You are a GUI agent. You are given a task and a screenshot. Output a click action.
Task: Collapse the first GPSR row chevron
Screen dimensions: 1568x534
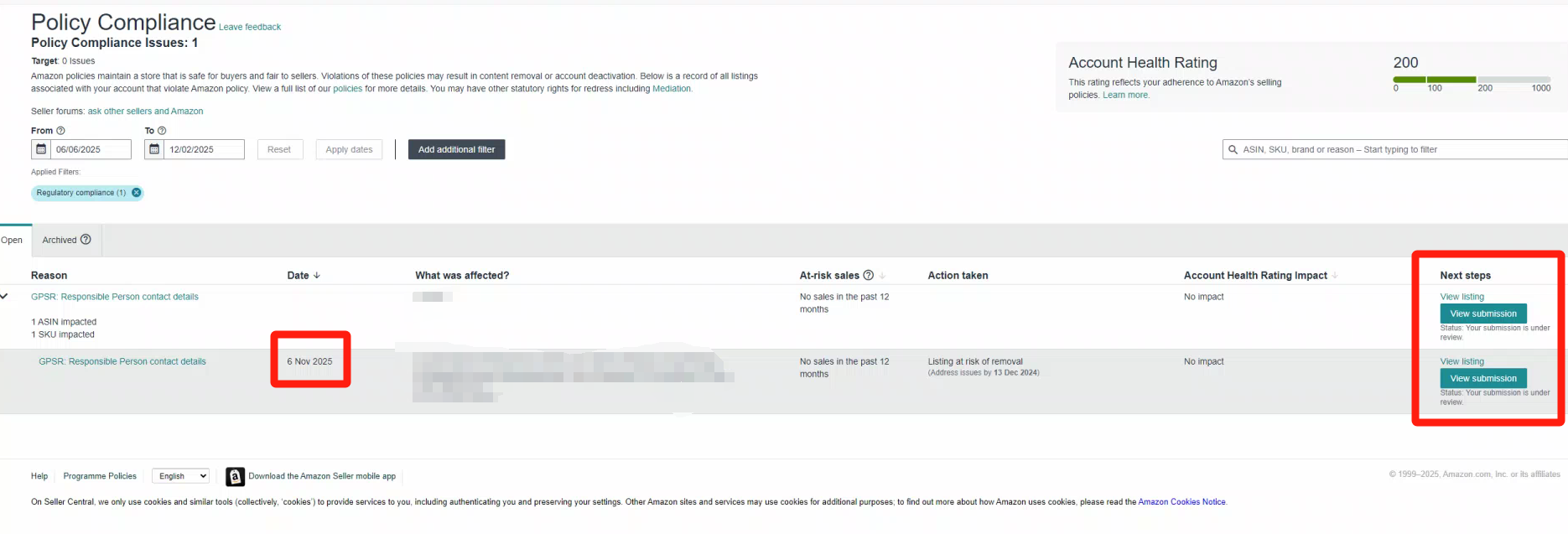click(4, 296)
